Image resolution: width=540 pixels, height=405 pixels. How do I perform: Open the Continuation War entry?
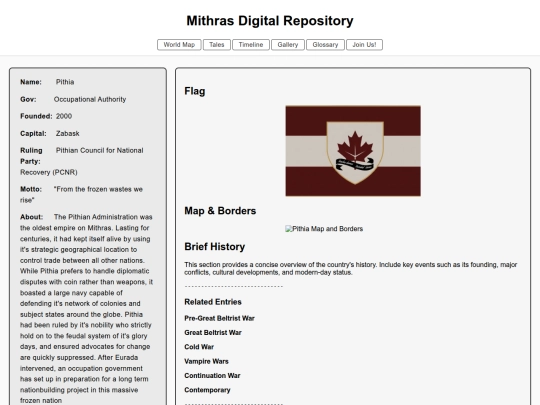click(x=212, y=376)
